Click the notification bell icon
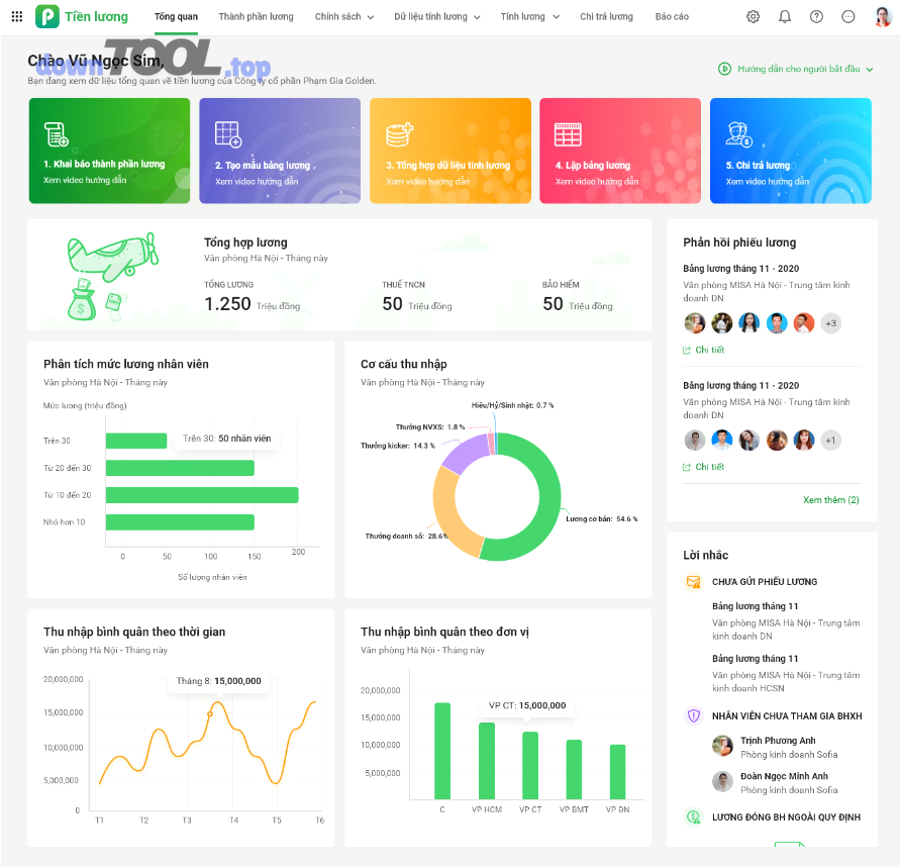This screenshot has width=900, height=867. click(785, 17)
